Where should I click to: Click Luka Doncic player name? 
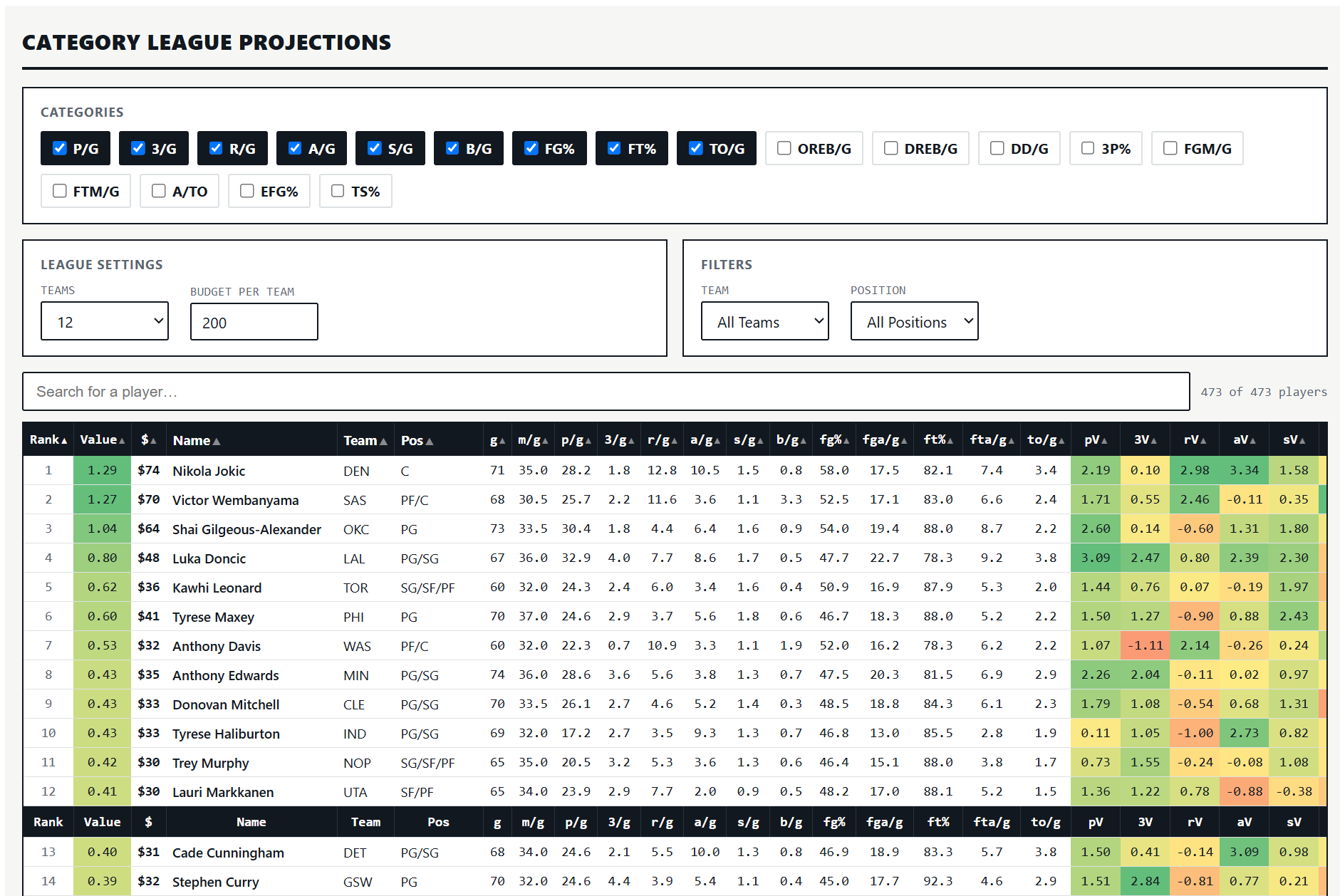209,558
